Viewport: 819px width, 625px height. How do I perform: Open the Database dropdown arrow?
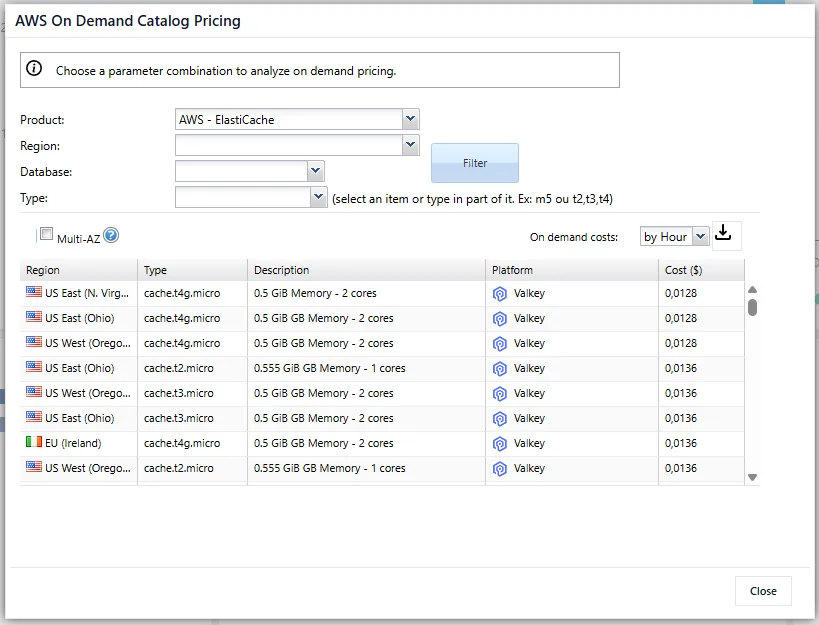click(315, 171)
